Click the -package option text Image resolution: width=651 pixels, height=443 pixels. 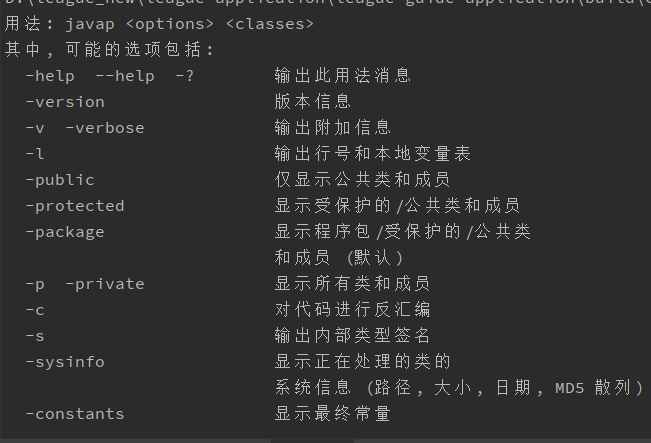65,233
